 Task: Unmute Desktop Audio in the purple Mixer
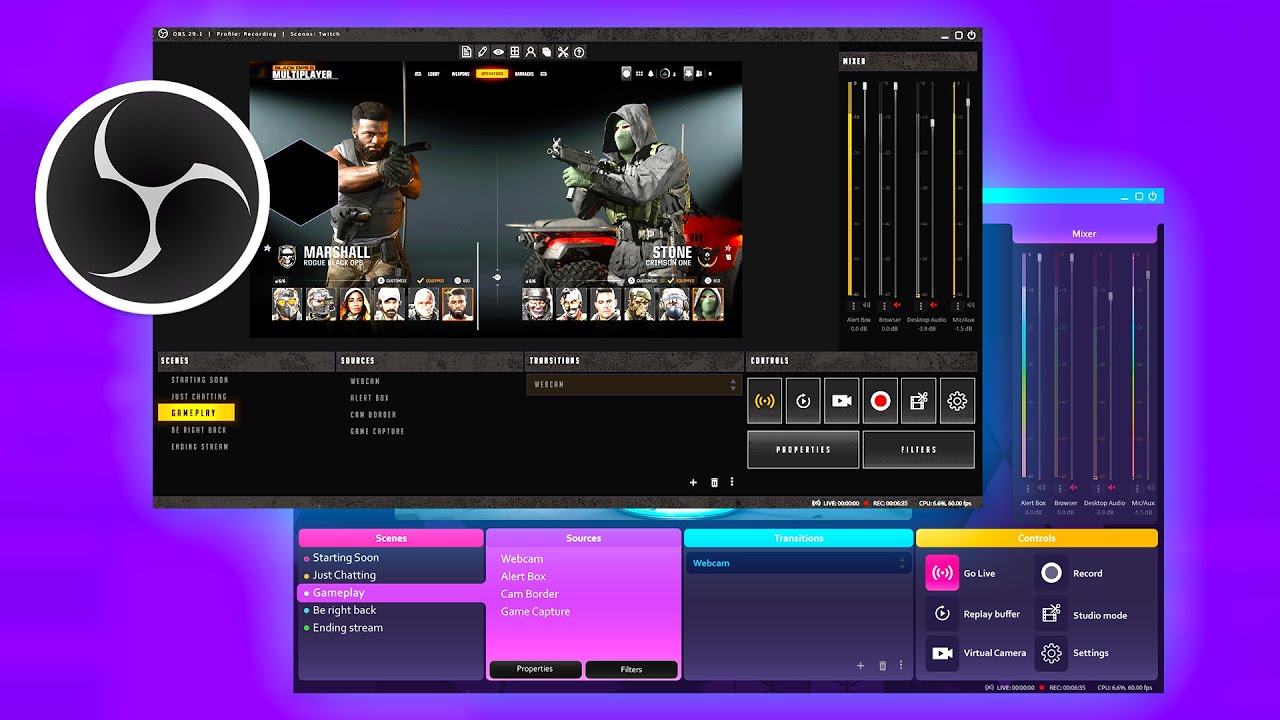(1111, 487)
